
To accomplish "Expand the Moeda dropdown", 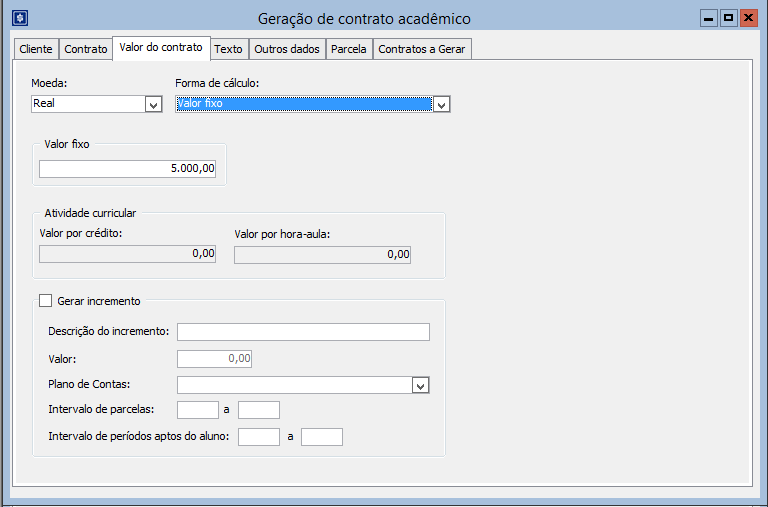I will point(153,104).
